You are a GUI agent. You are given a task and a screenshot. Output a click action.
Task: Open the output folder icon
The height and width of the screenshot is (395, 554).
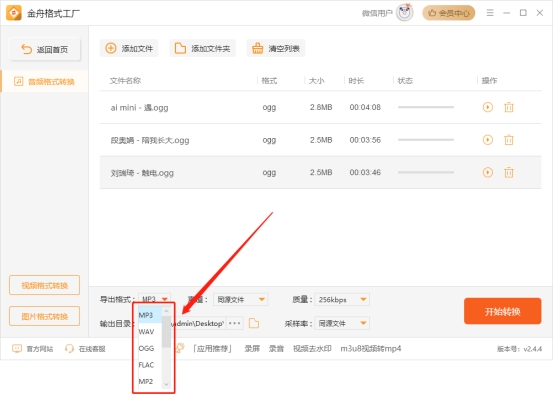(254, 323)
